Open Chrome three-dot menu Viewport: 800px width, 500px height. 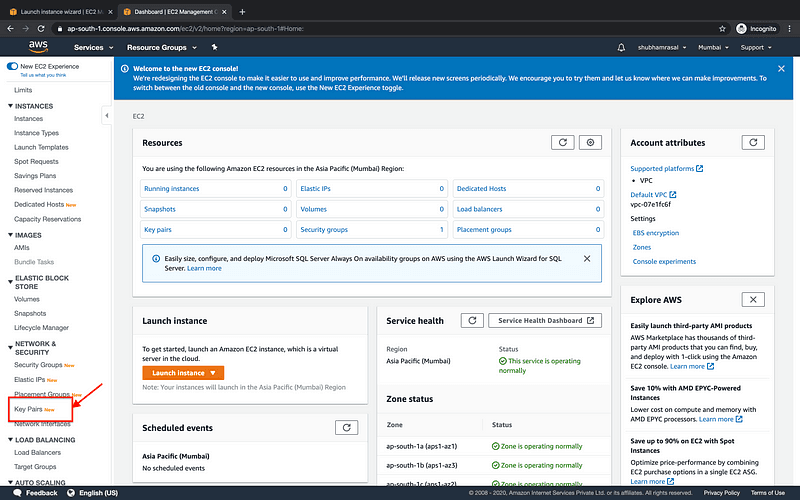tap(789, 29)
